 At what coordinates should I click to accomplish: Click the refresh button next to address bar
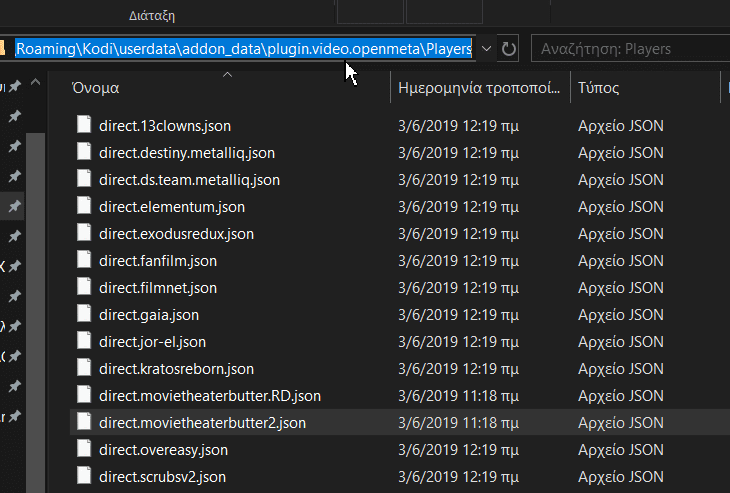[508, 49]
